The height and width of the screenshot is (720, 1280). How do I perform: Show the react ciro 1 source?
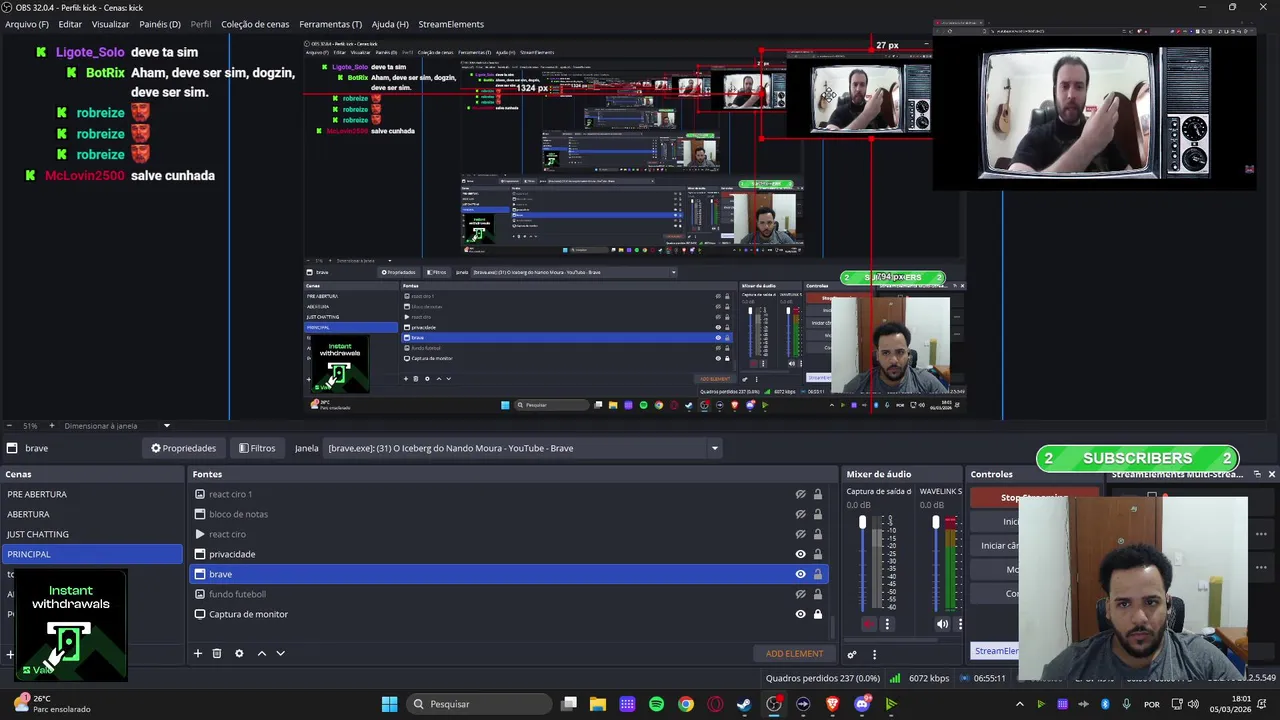pos(800,494)
